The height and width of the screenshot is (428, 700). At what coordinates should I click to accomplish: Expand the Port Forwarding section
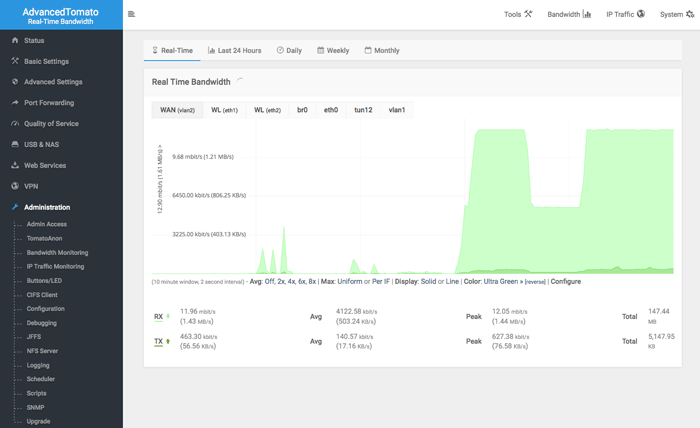[49, 103]
